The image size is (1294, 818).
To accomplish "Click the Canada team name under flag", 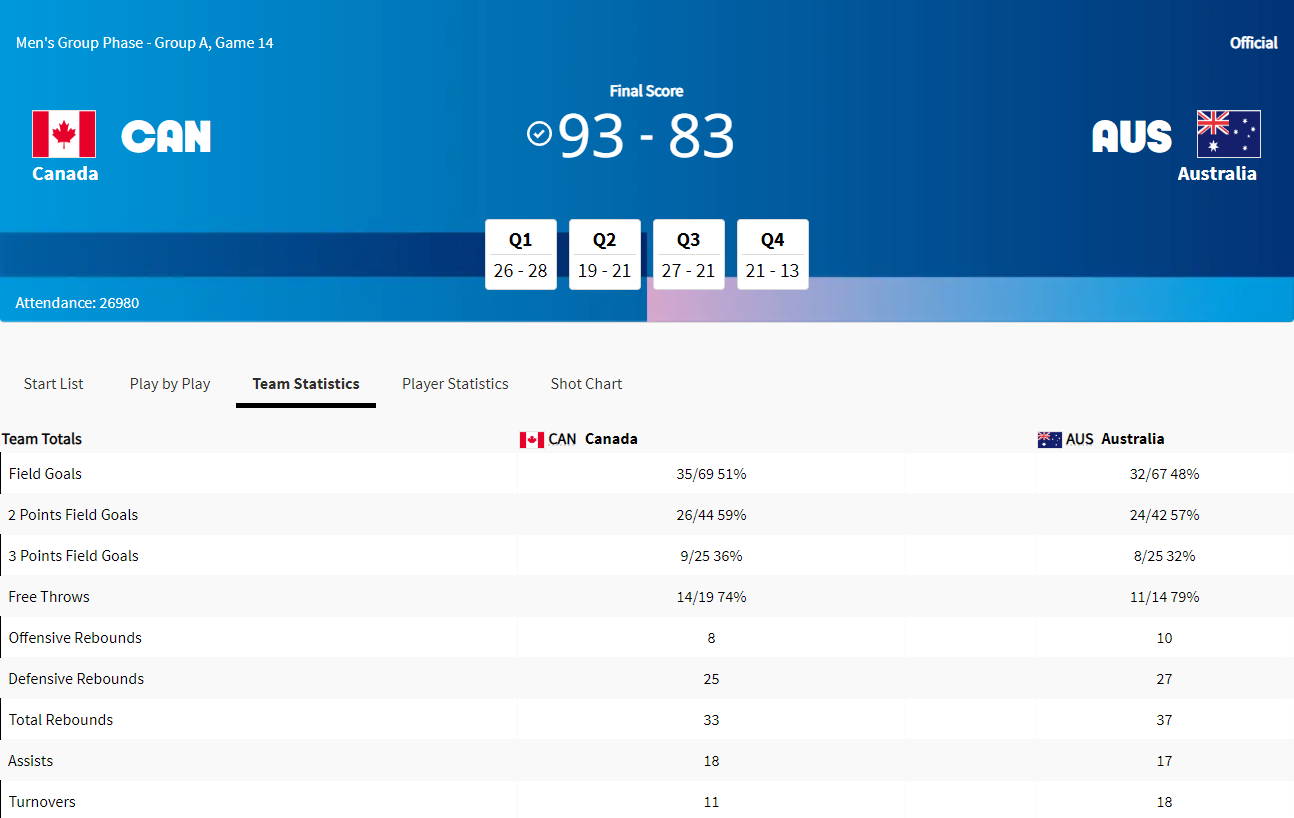I will [65, 174].
